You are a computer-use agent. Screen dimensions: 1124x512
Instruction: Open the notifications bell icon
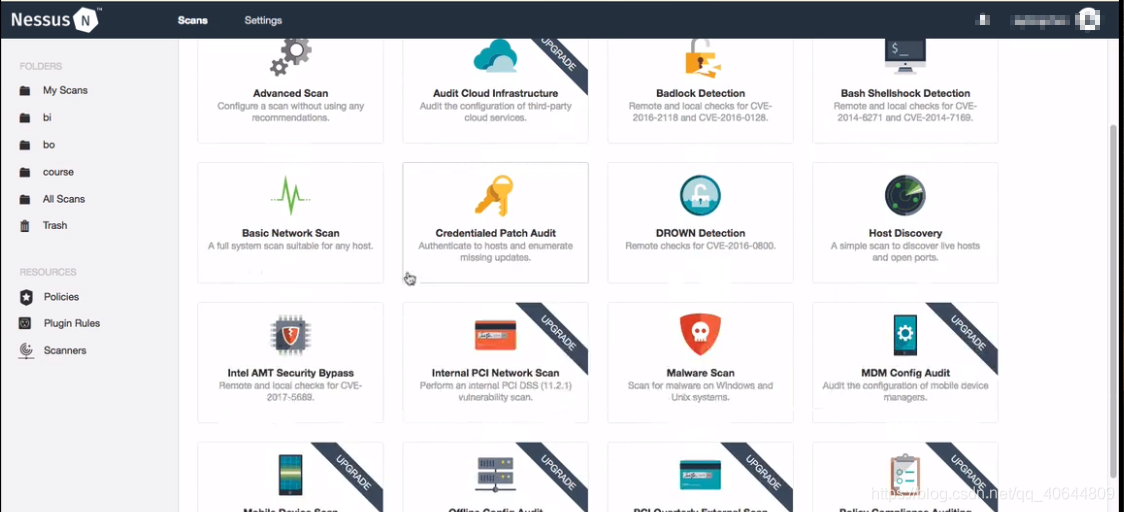[984, 20]
